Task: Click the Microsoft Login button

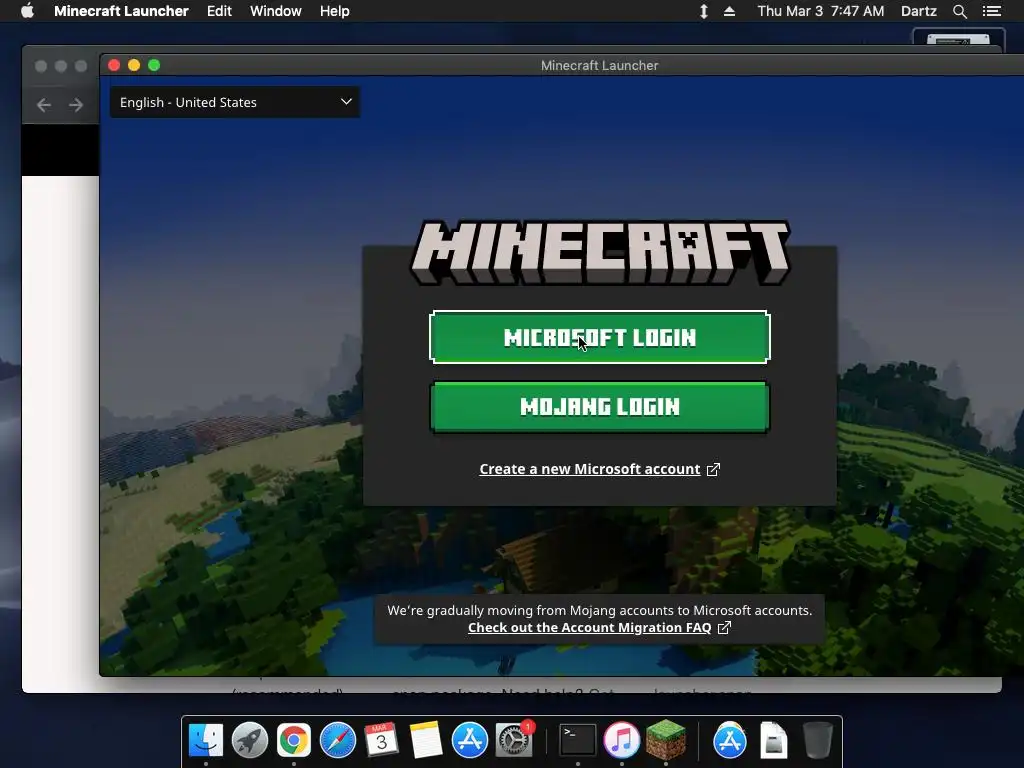Action: (x=600, y=337)
